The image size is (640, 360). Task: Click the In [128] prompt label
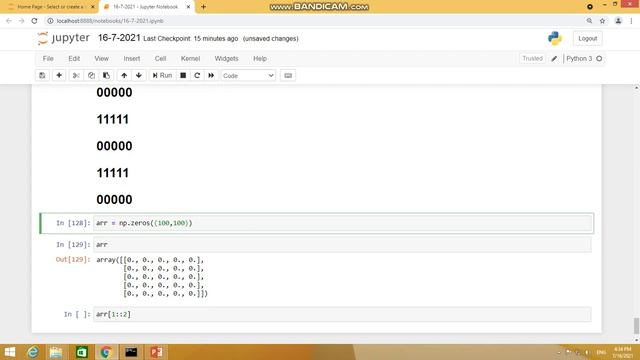click(x=73, y=223)
